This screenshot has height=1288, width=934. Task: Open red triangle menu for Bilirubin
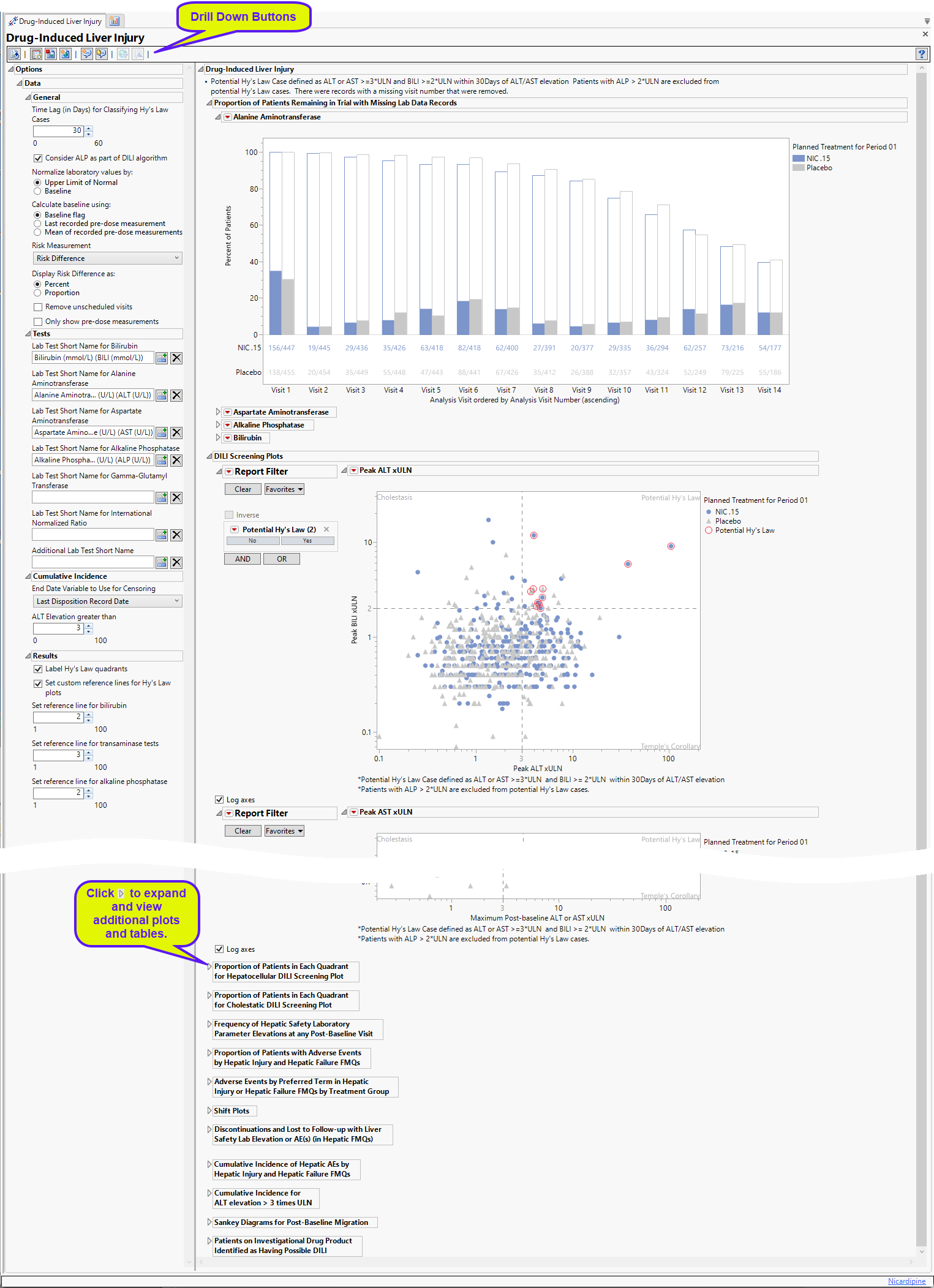coord(228,438)
